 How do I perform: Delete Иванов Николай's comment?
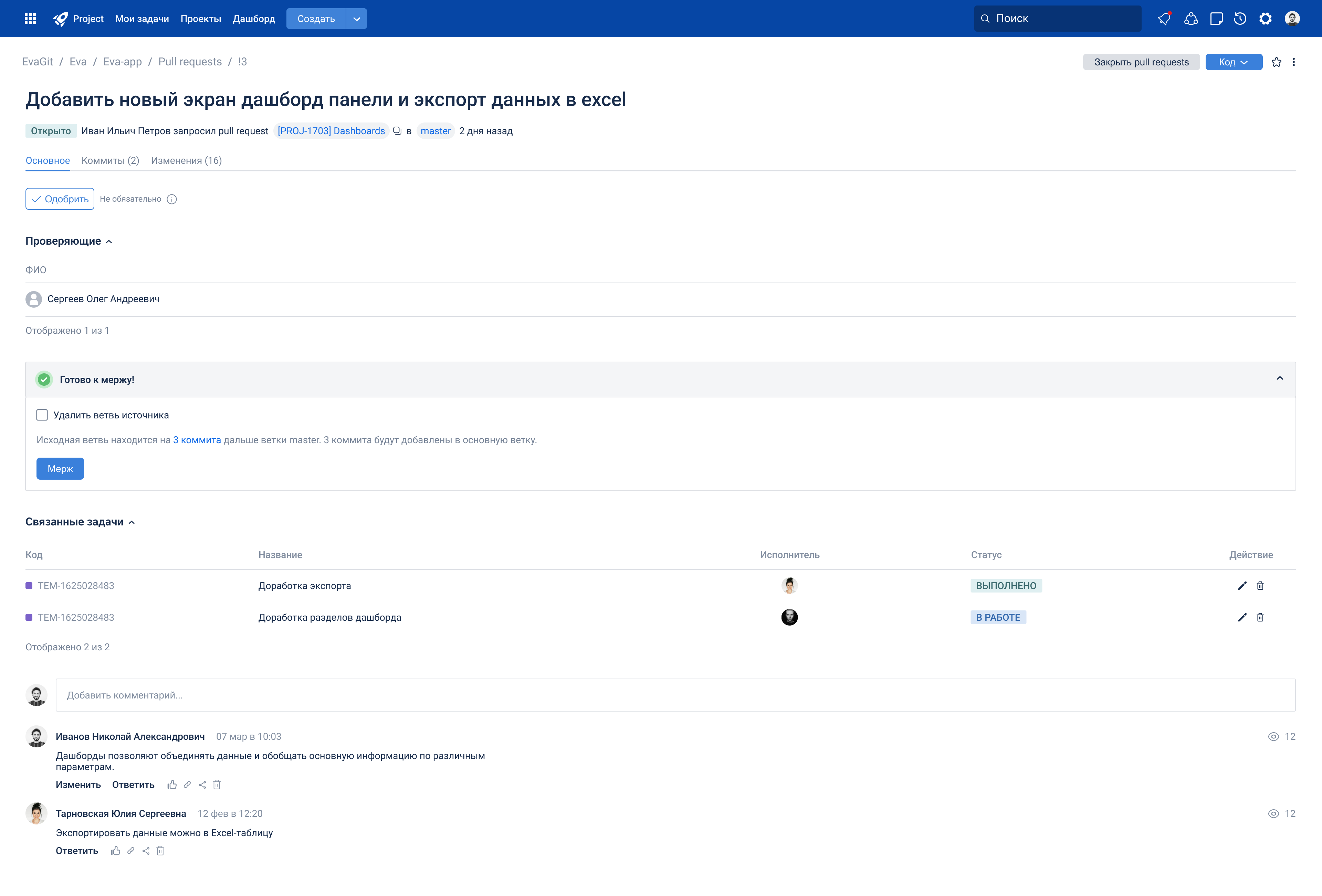217,785
